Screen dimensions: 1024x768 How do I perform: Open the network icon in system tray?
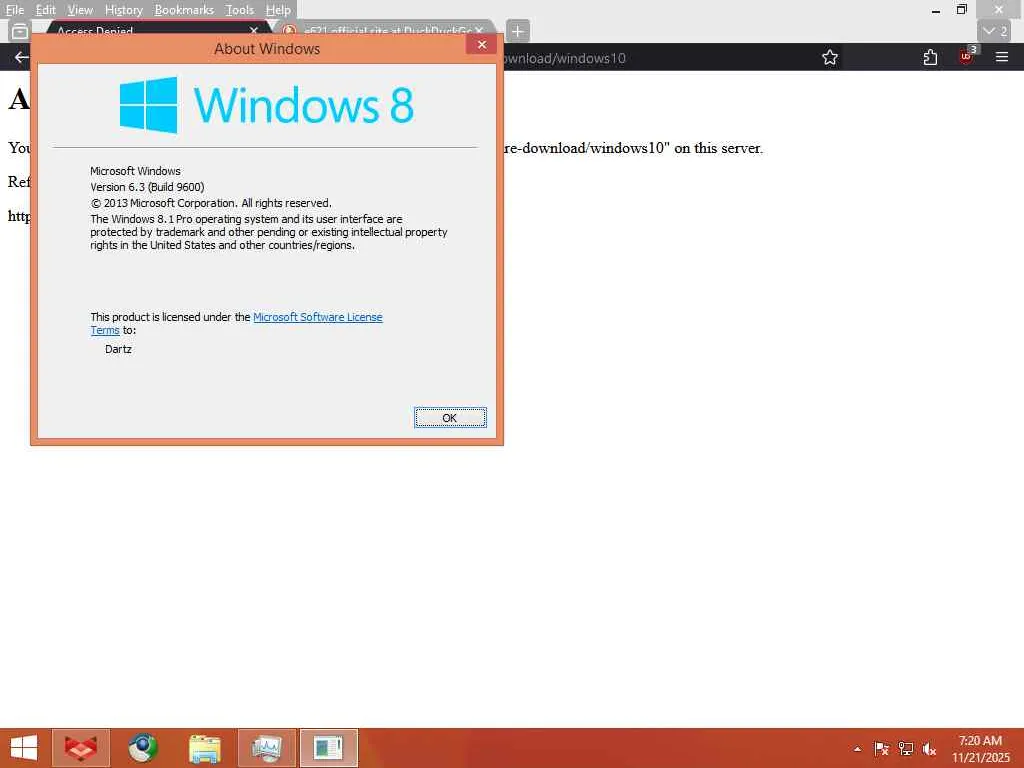pyautogui.click(x=906, y=749)
